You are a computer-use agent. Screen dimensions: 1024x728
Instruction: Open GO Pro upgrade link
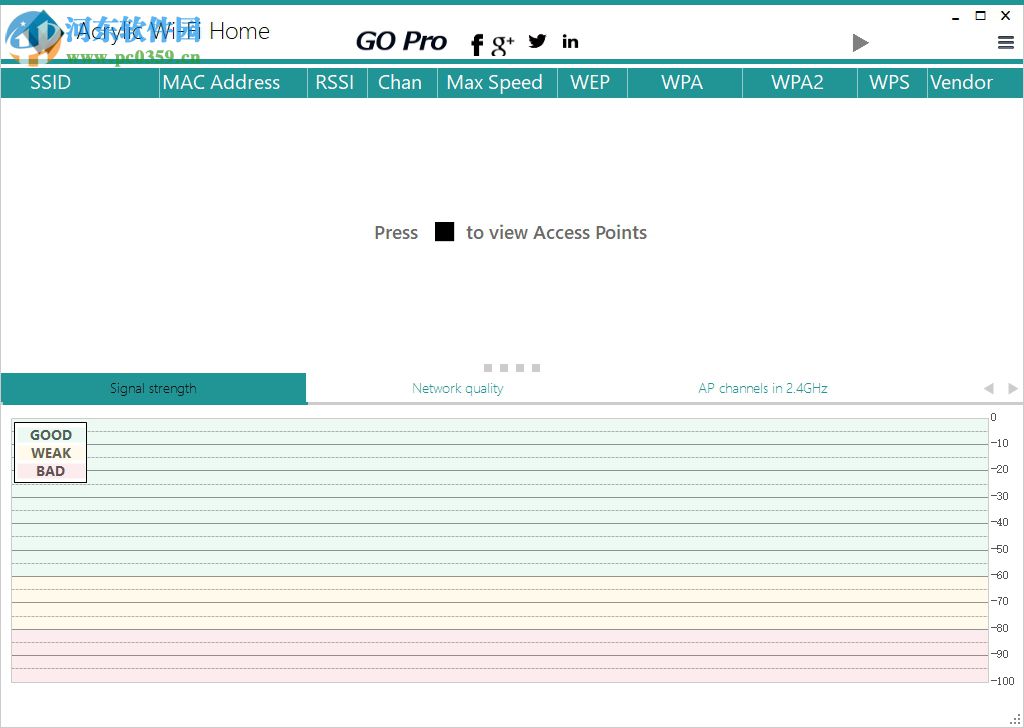[x=401, y=41]
